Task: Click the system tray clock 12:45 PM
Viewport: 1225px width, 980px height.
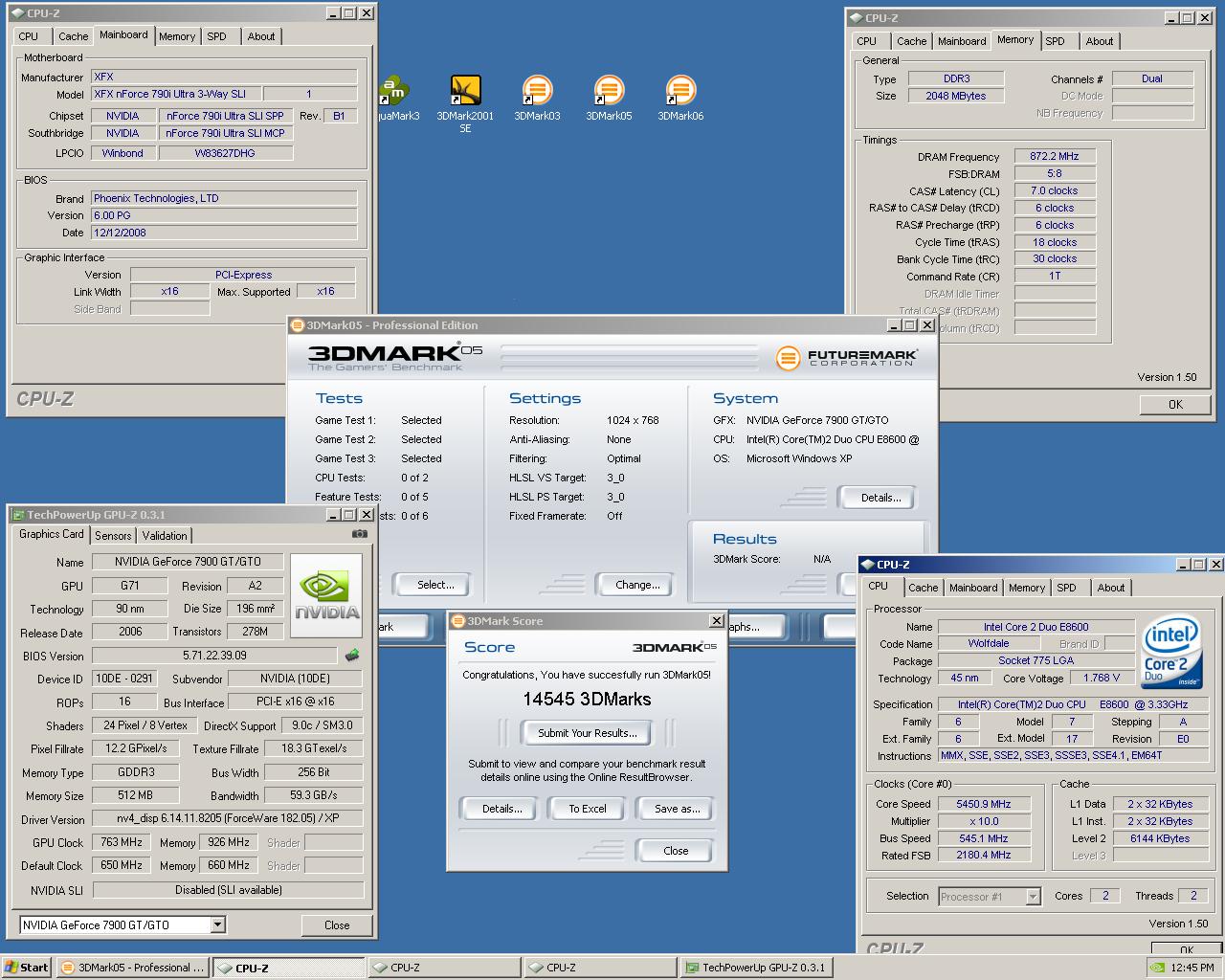Action: tap(1192, 968)
